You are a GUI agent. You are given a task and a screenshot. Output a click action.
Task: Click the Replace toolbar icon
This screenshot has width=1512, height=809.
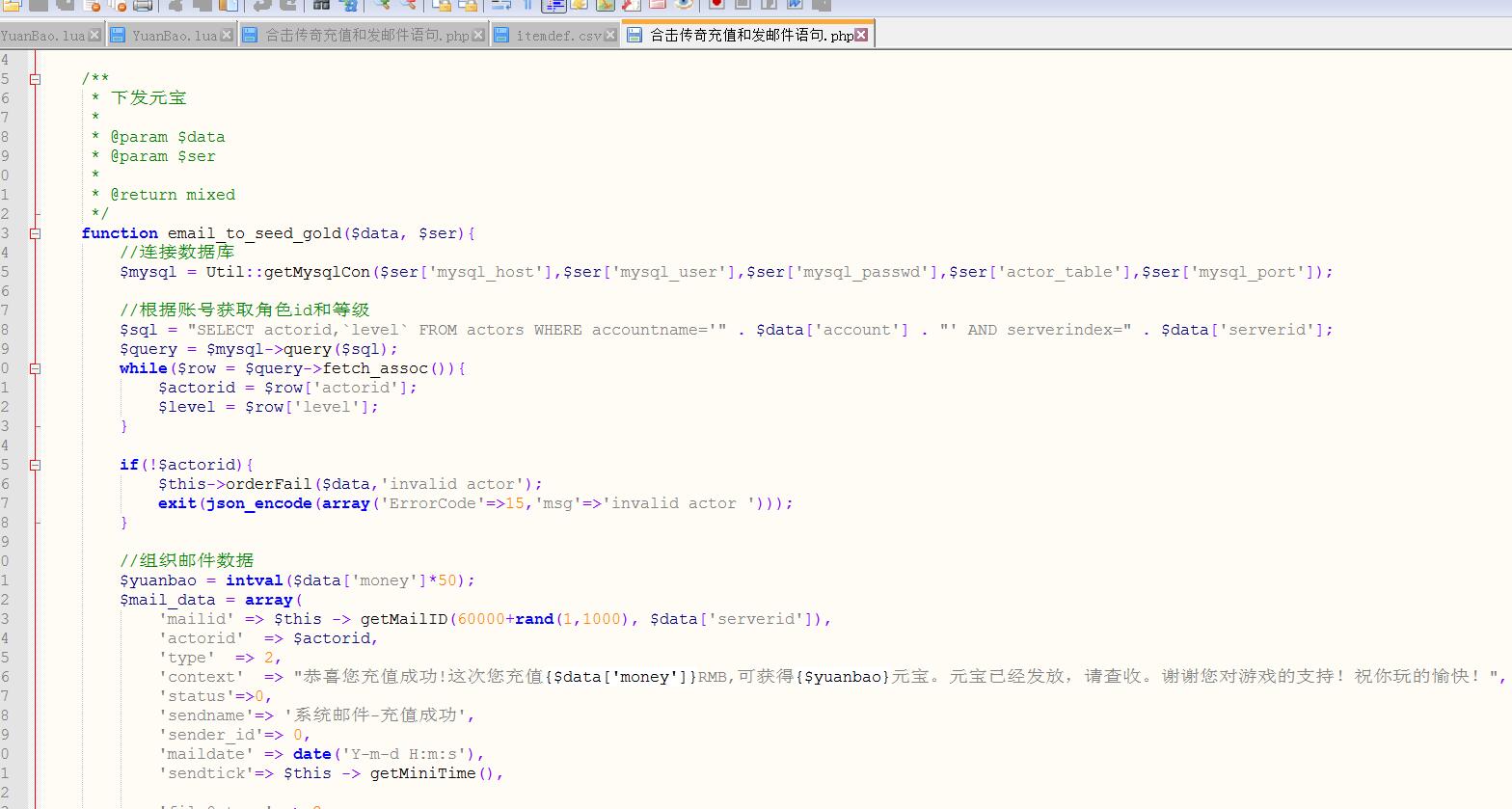pyautogui.click(x=348, y=5)
